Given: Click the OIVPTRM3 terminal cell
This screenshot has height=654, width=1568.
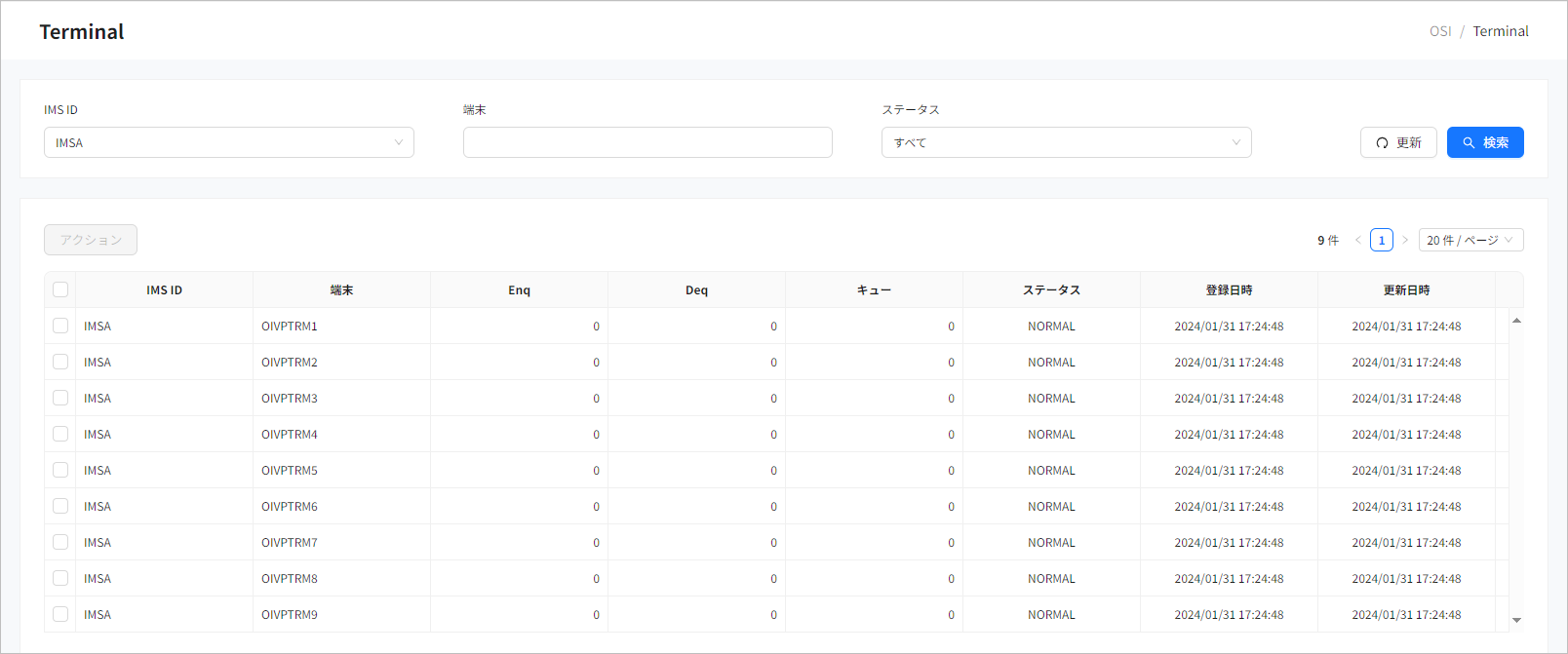Looking at the screenshot, I should tap(290, 398).
